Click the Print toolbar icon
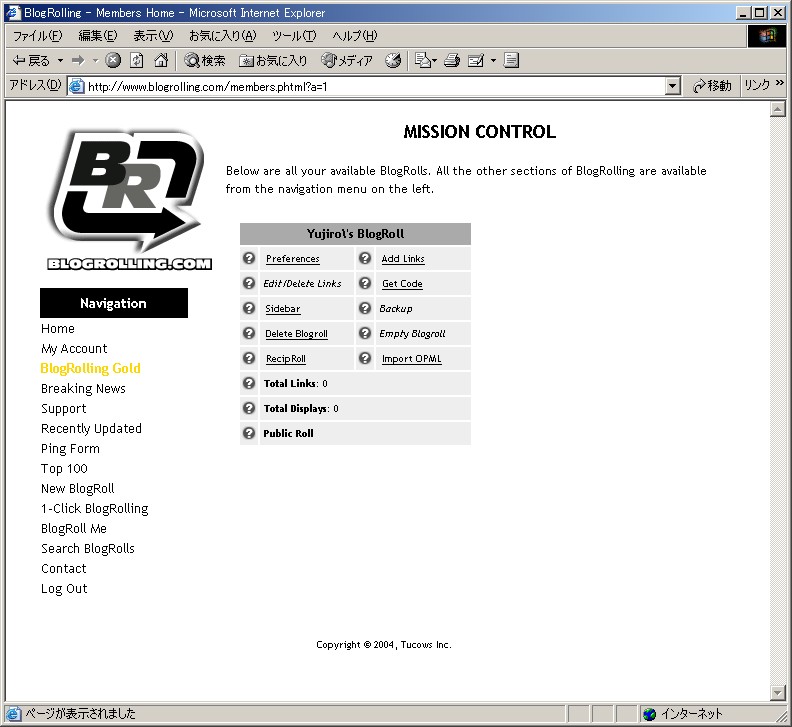The width and height of the screenshot is (792, 727). [x=452, y=61]
